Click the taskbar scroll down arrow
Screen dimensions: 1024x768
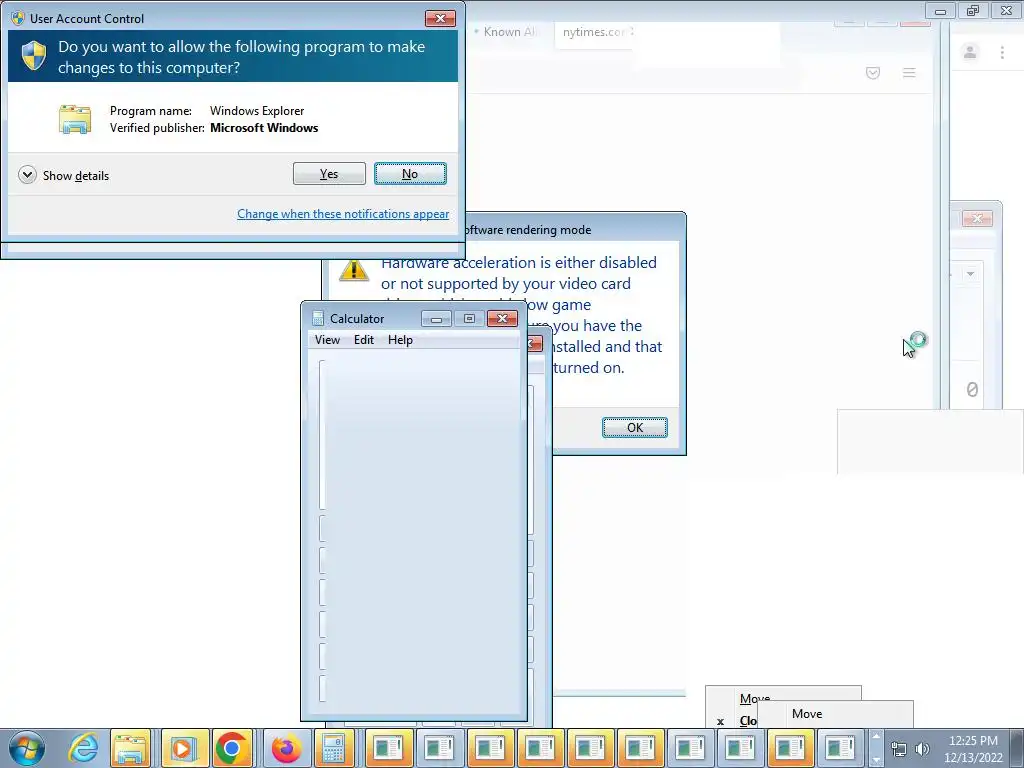pyautogui.click(x=876, y=760)
